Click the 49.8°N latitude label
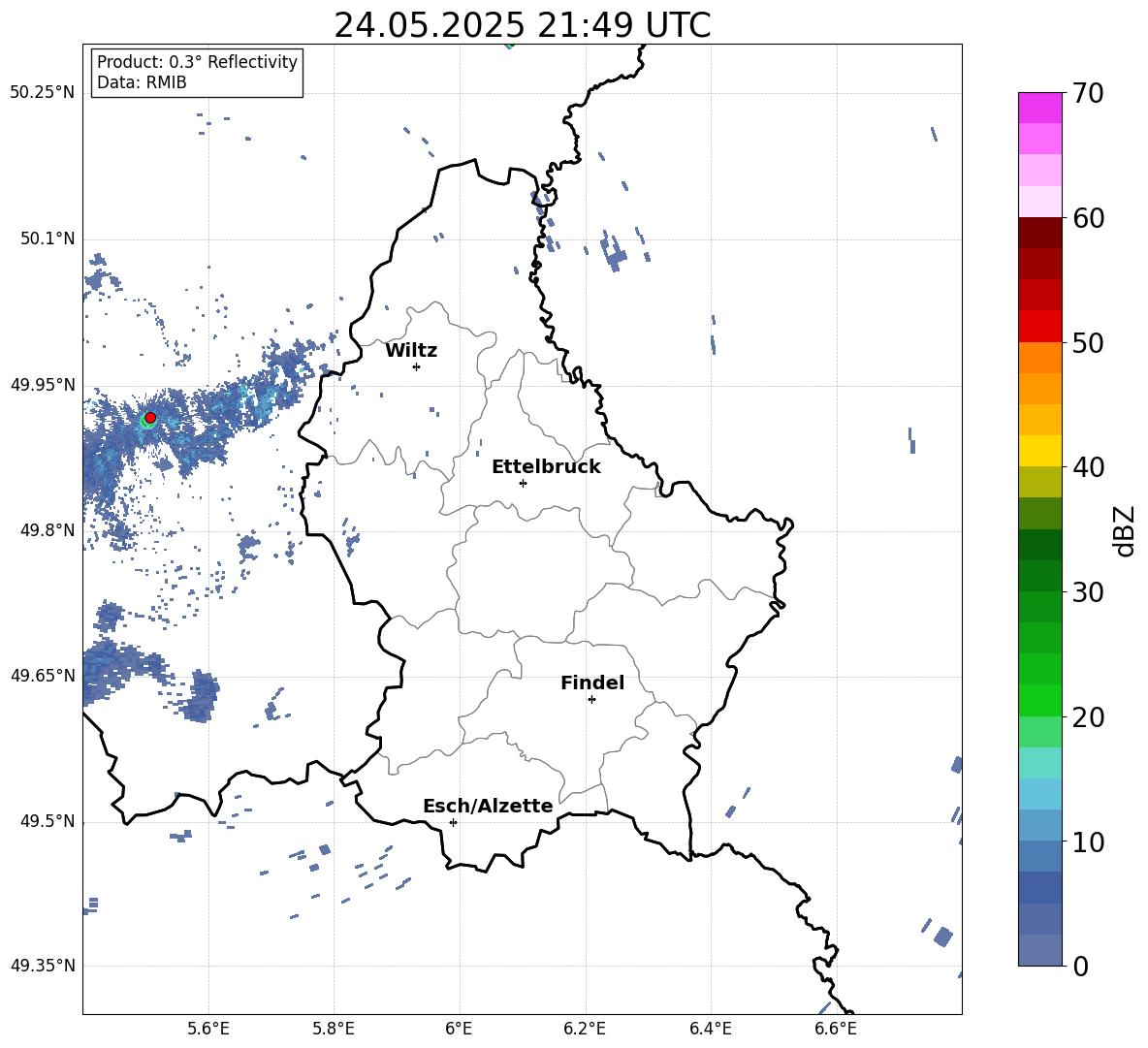 (x=48, y=530)
